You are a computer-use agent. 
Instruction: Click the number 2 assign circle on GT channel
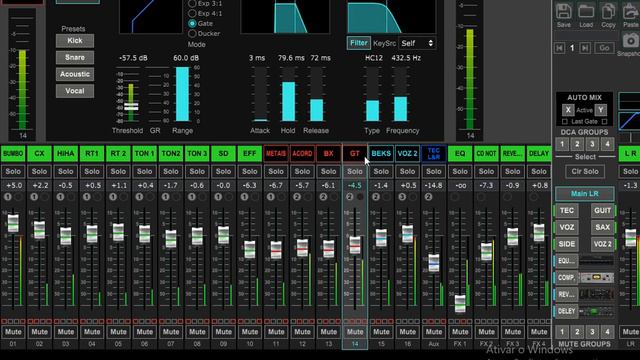pos(349,197)
